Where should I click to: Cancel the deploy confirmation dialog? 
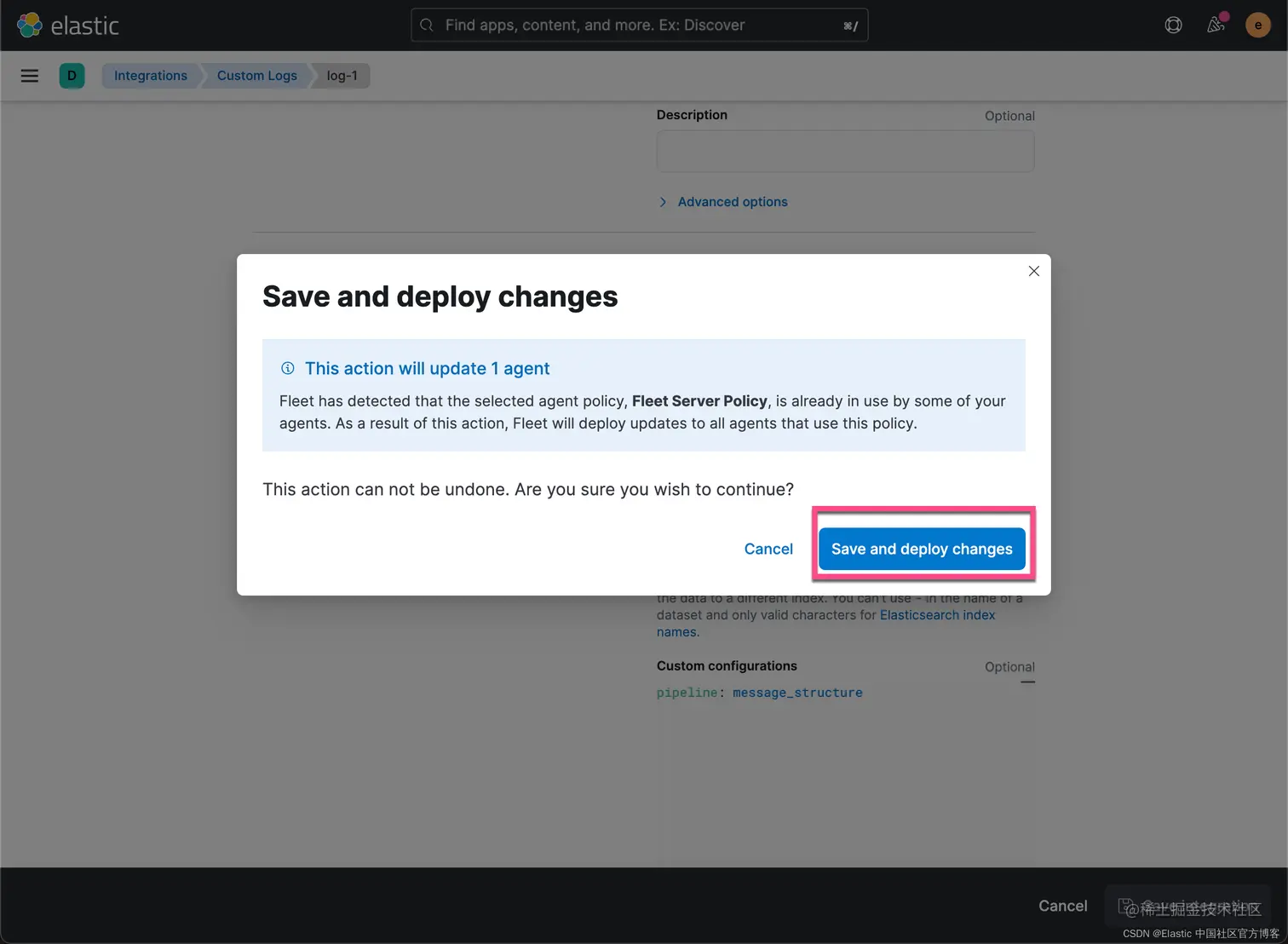[x=768, y=550]
